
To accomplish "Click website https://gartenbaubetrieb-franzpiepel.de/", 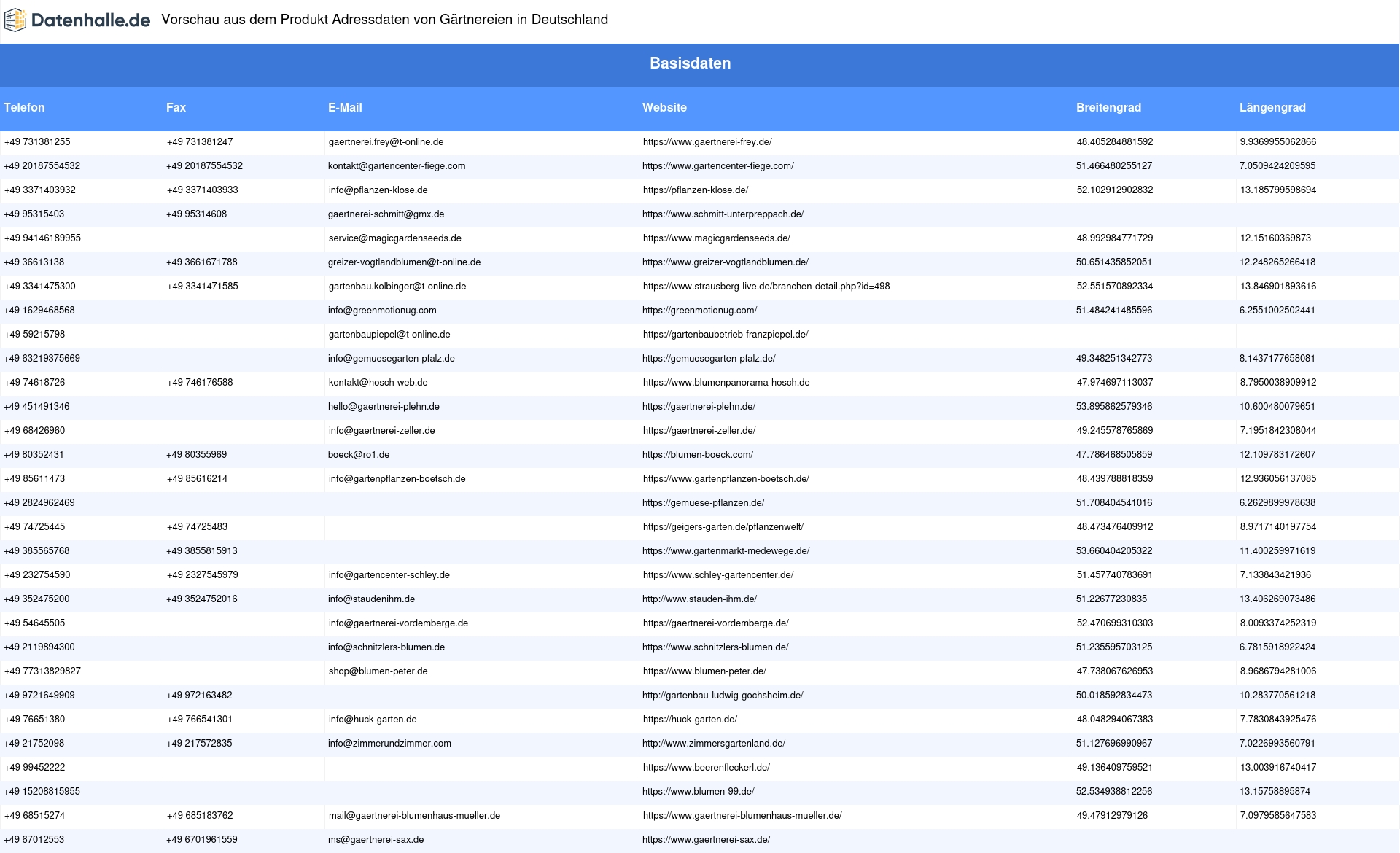I will point(726,335).
